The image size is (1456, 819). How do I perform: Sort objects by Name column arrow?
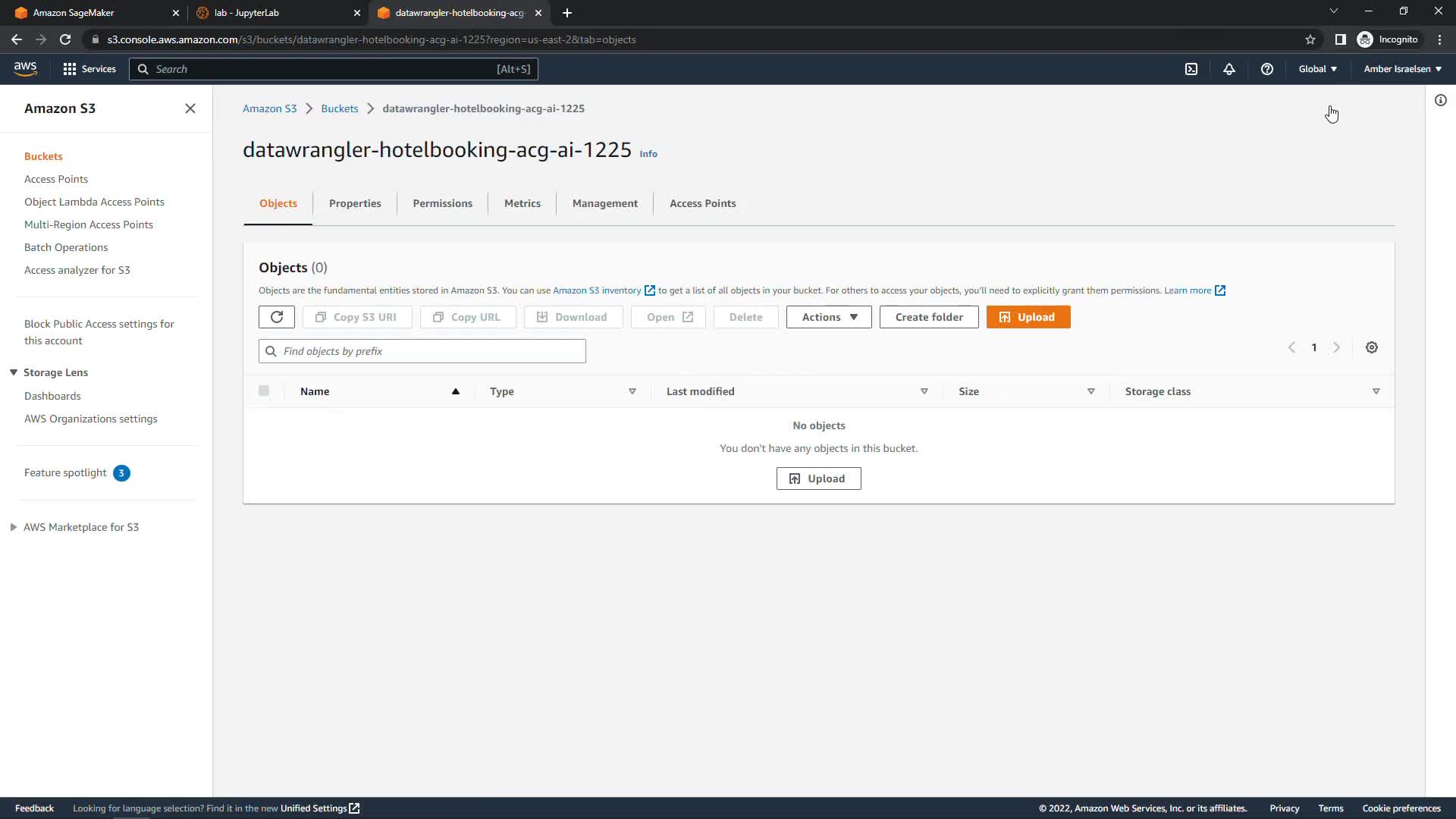[456, 391]
